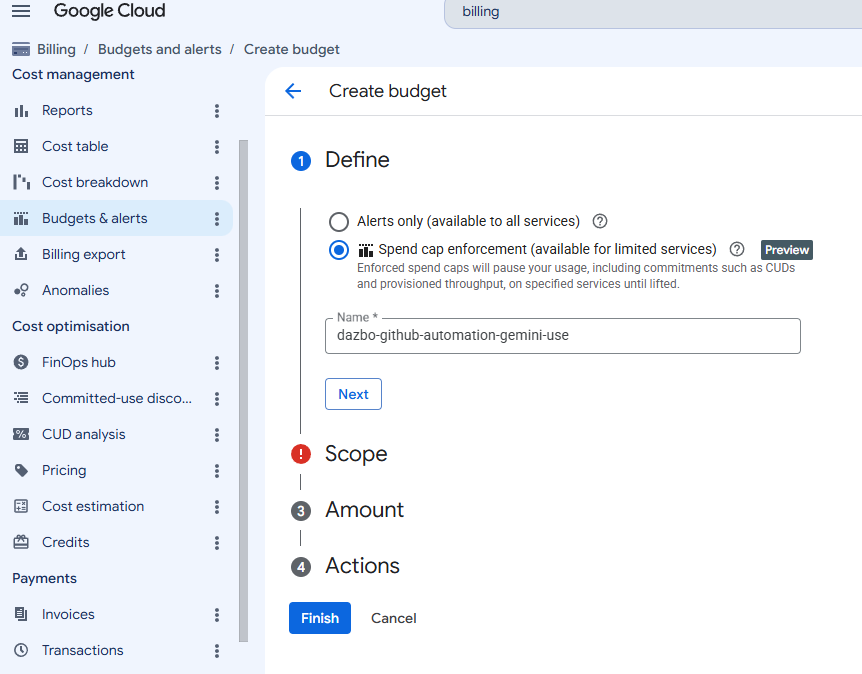Open the hamburger navigation menu
The height and width of the screenshot is (674, 862).
[x=21, y=11]
